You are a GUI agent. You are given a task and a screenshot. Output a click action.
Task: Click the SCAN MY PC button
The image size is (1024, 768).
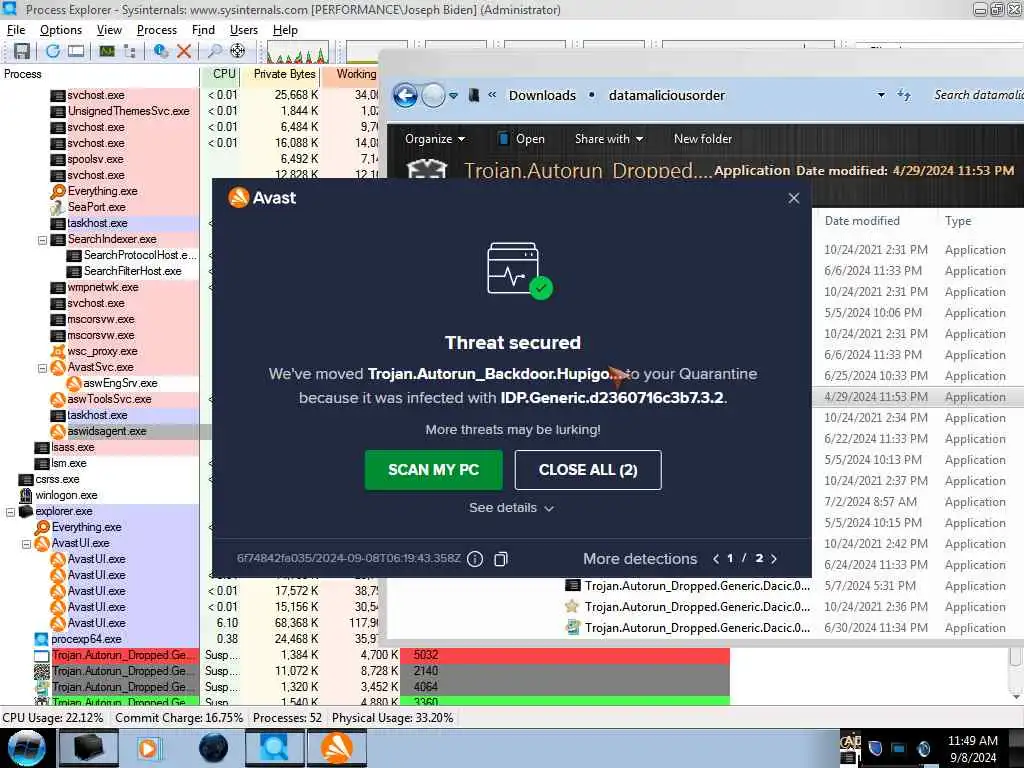pyautogui.click(x=434, y=470)
